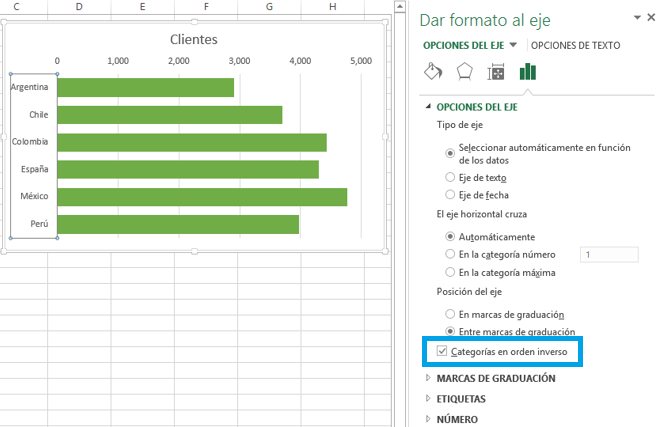The height and width of the screenshot is (427, 662).
Task: Select 'En la categoría máxima' option
Action: pos(450,272)
